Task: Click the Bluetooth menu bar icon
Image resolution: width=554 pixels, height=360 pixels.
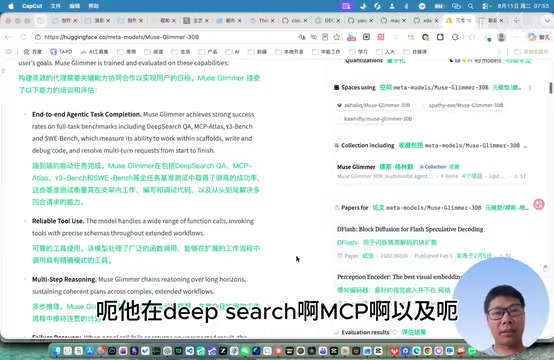Action: coord(406,6)
